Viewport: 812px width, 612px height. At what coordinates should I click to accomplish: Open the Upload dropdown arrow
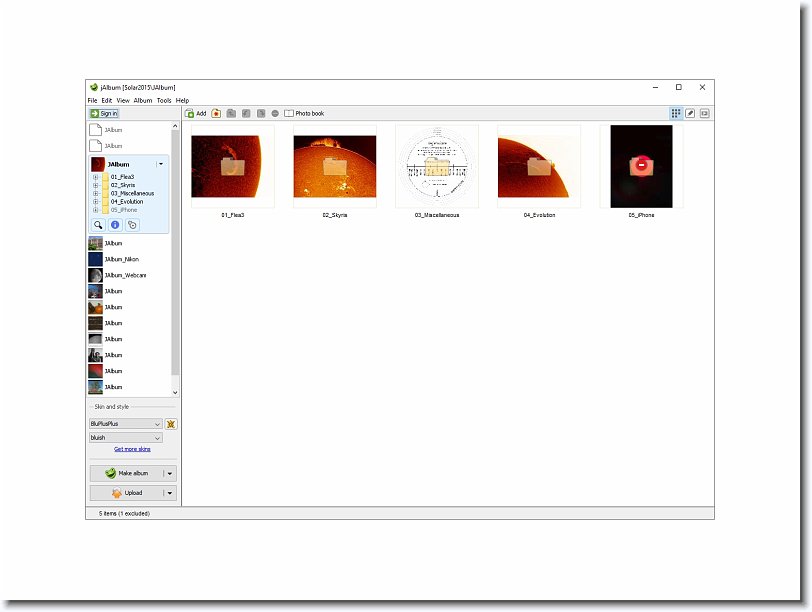(170, 493)
